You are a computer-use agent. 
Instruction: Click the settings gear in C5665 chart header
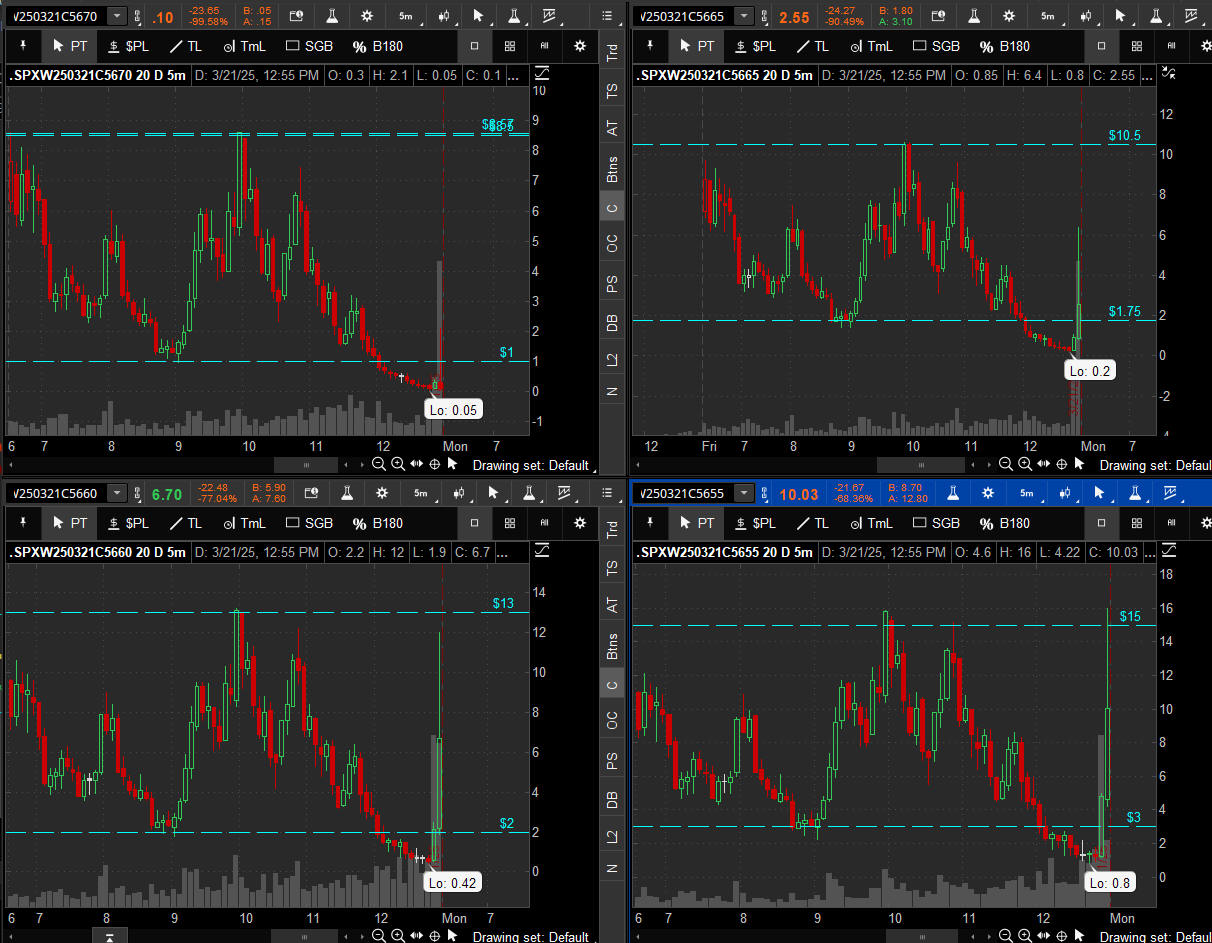click(1009, 16)
